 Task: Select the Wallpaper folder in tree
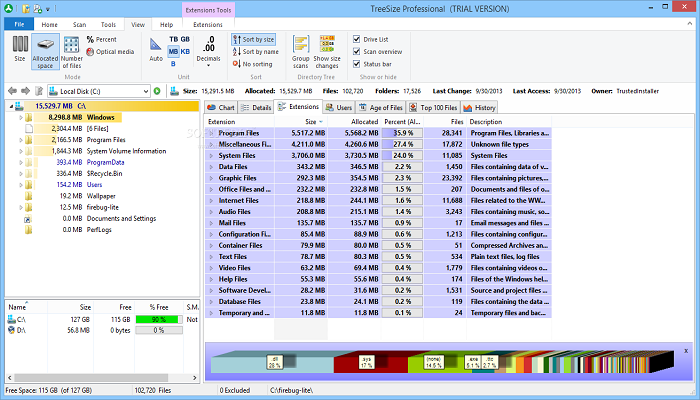101,196
